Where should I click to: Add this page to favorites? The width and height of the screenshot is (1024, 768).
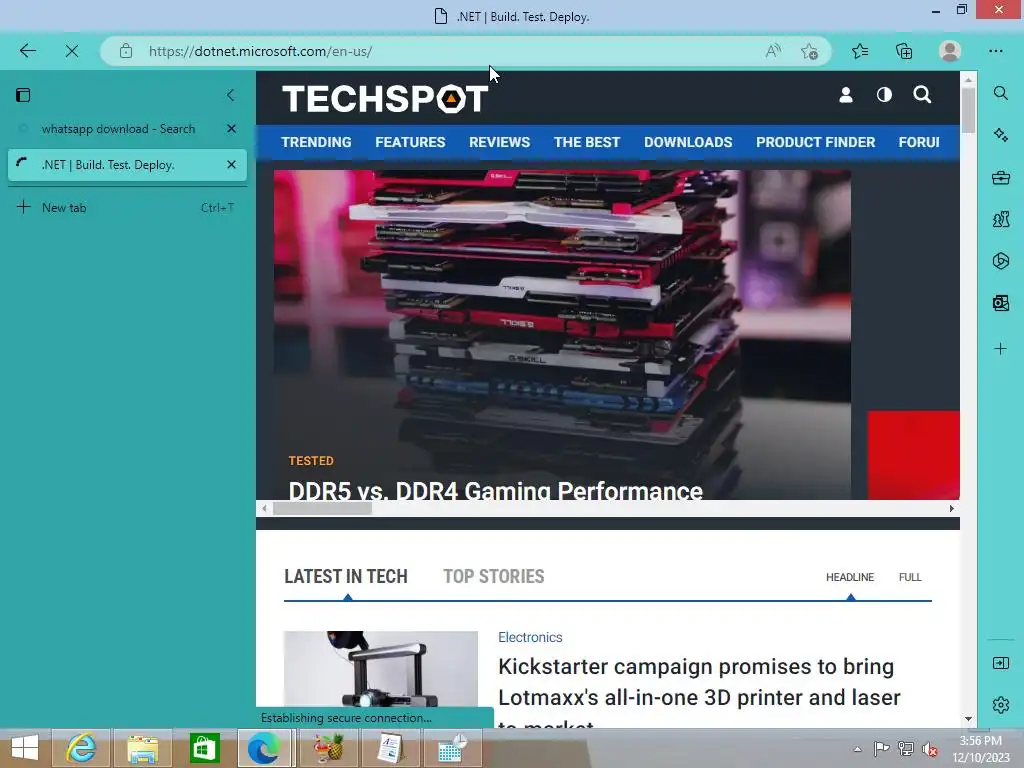click(x=809, y=51)
